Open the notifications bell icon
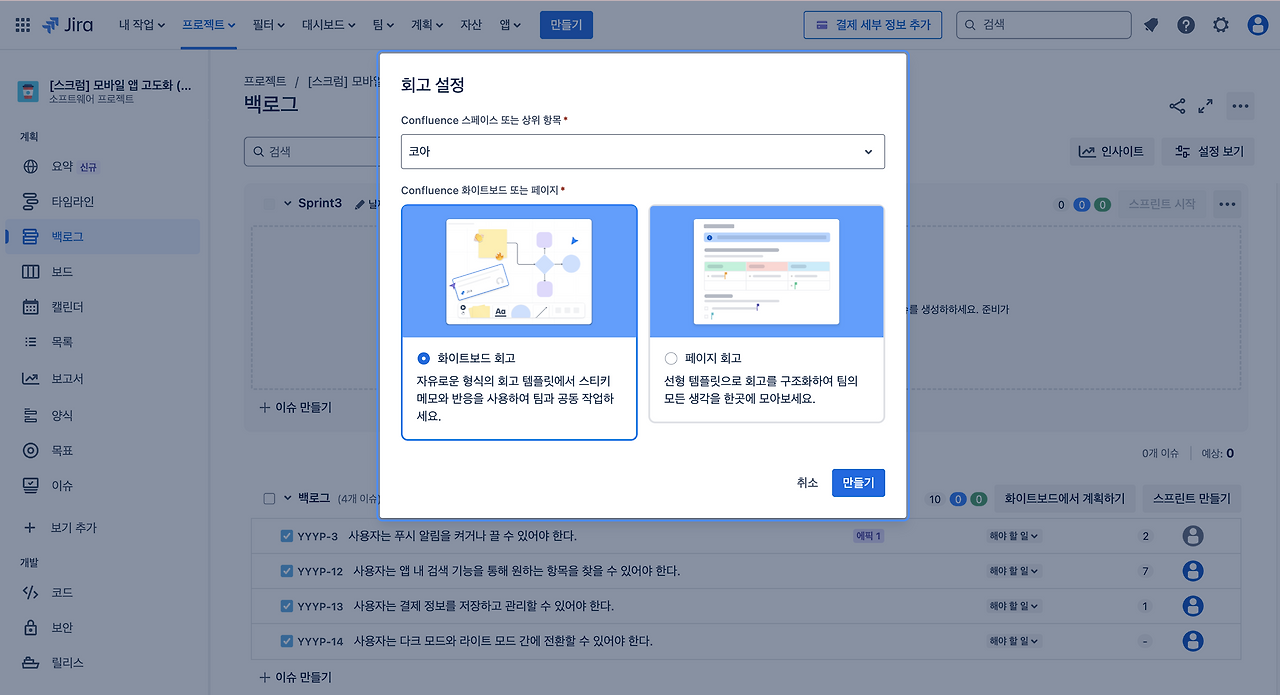 point(1150,24)
